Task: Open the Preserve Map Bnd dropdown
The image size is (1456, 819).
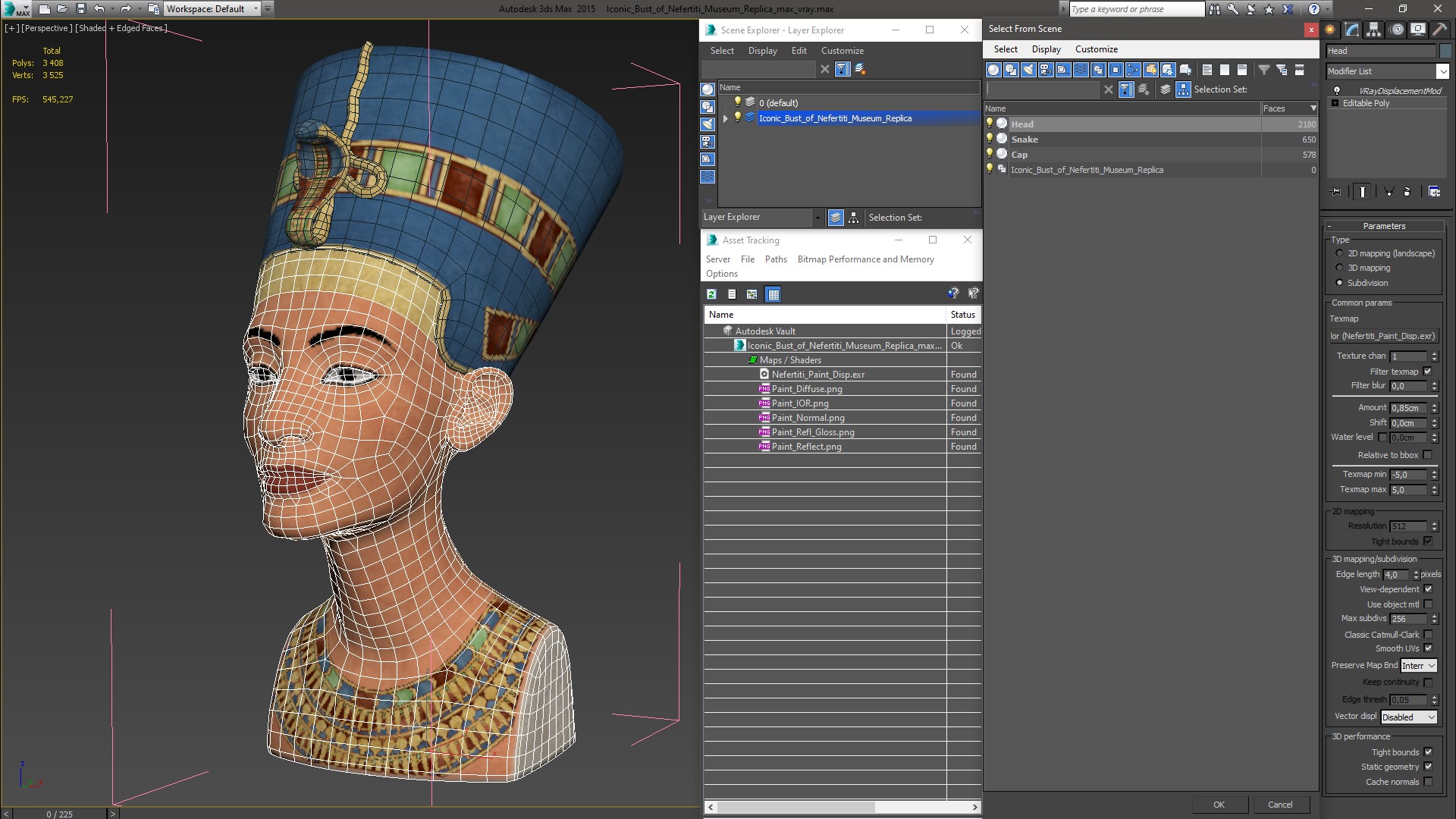Action: (1418, 666)
